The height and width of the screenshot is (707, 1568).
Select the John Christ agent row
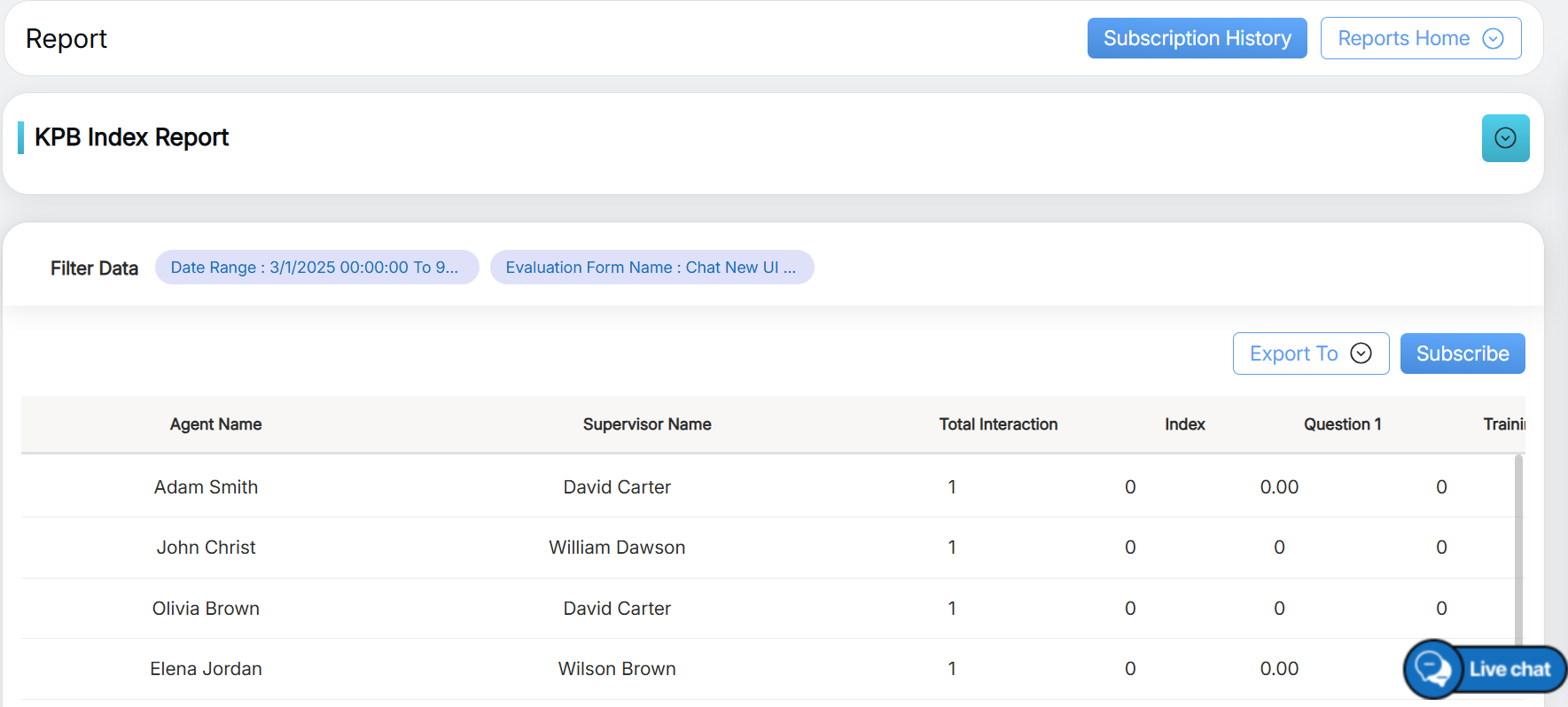206,548
